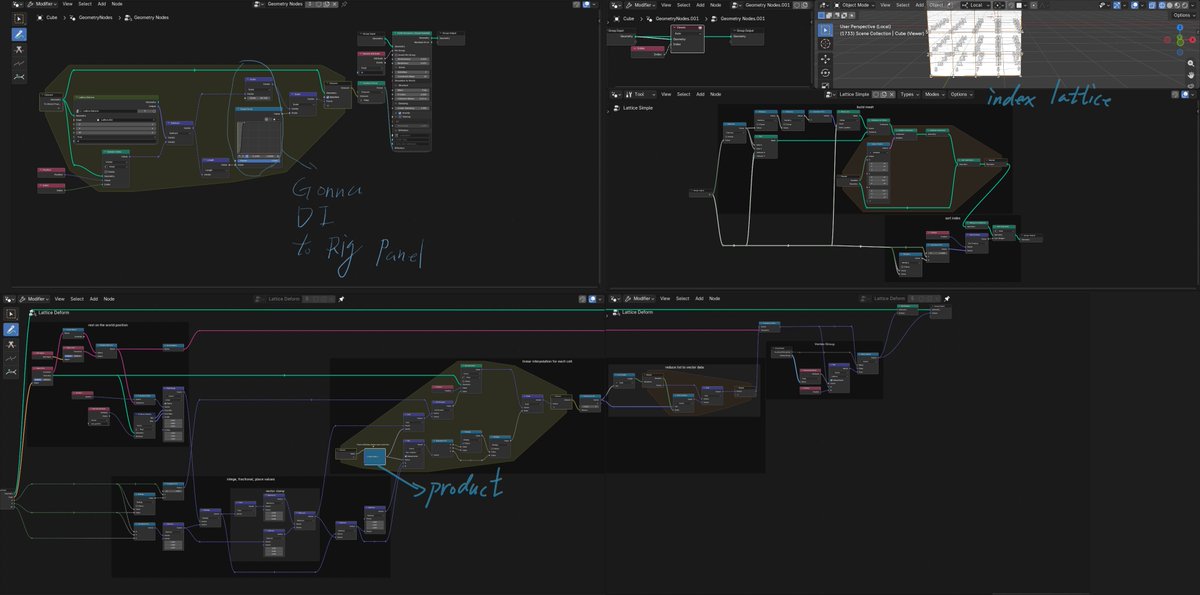1200x595 pixels.
Task: Toggle the pin in left Lattice Deform editor header
Action: click(341, 299)
